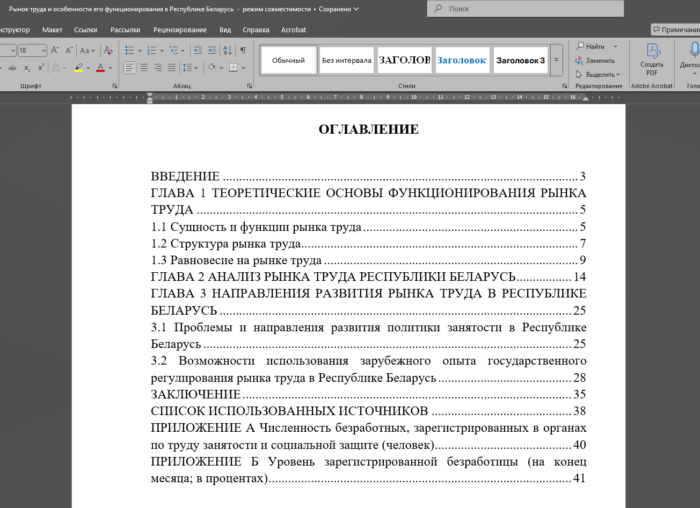Click the Поиск search field
700x508 pixels.
click(x=525, y=8)
